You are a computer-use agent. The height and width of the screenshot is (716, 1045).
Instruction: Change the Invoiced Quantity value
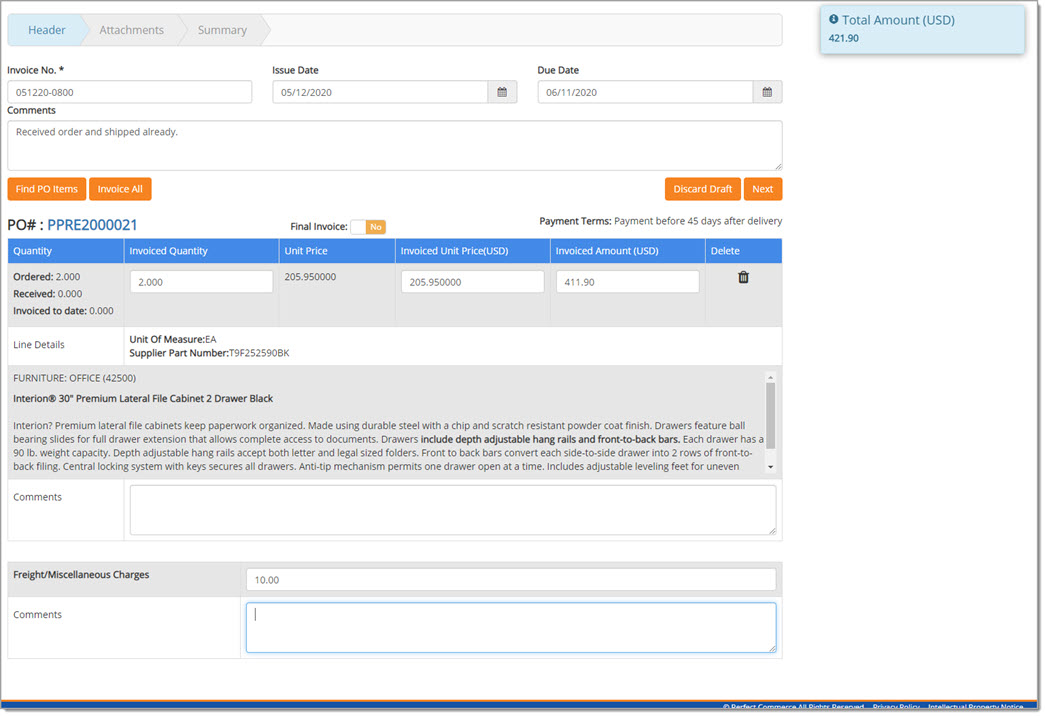(200, 281)
